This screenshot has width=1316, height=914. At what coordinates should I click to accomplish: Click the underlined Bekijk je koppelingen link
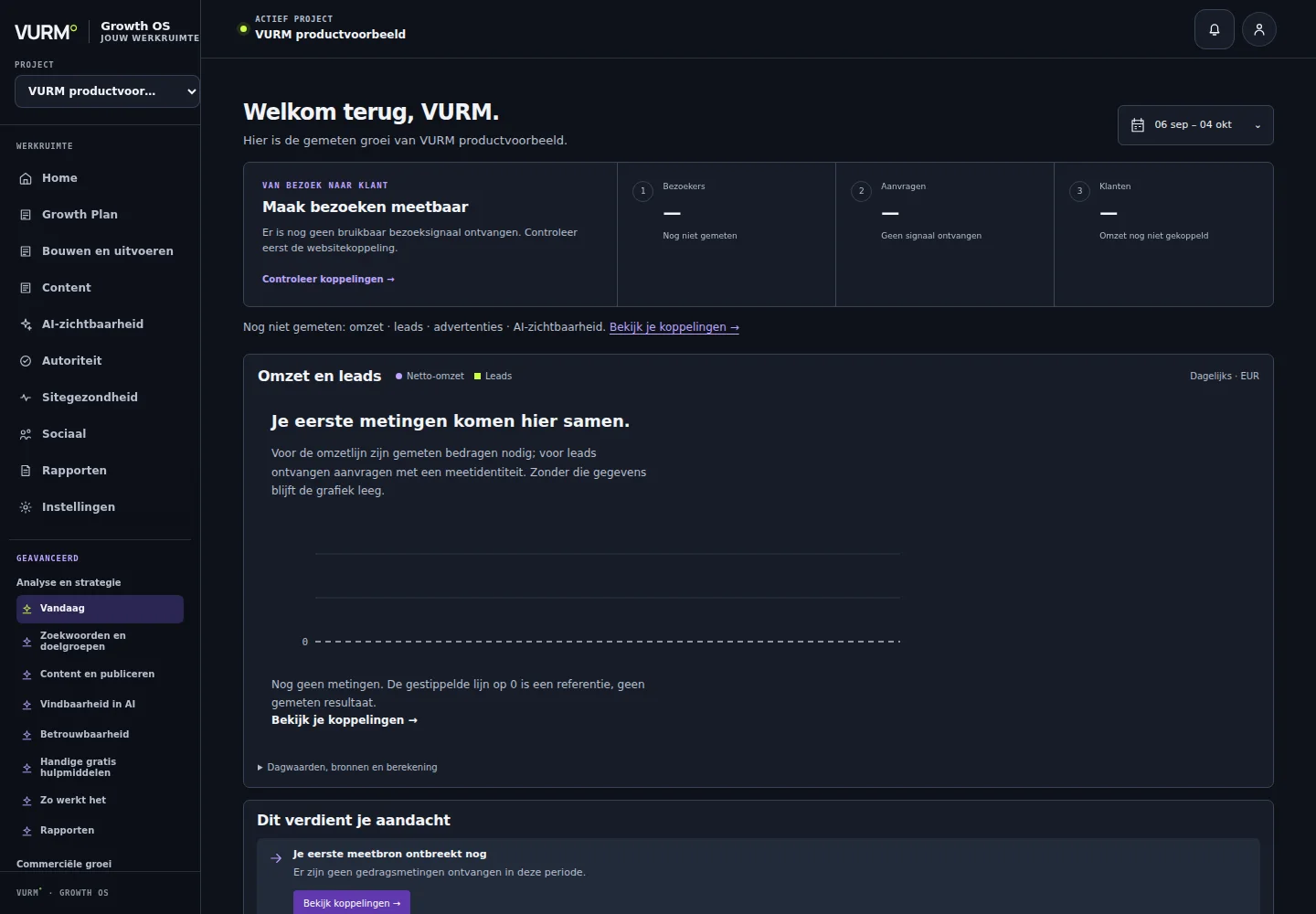(x=674, y=327)
